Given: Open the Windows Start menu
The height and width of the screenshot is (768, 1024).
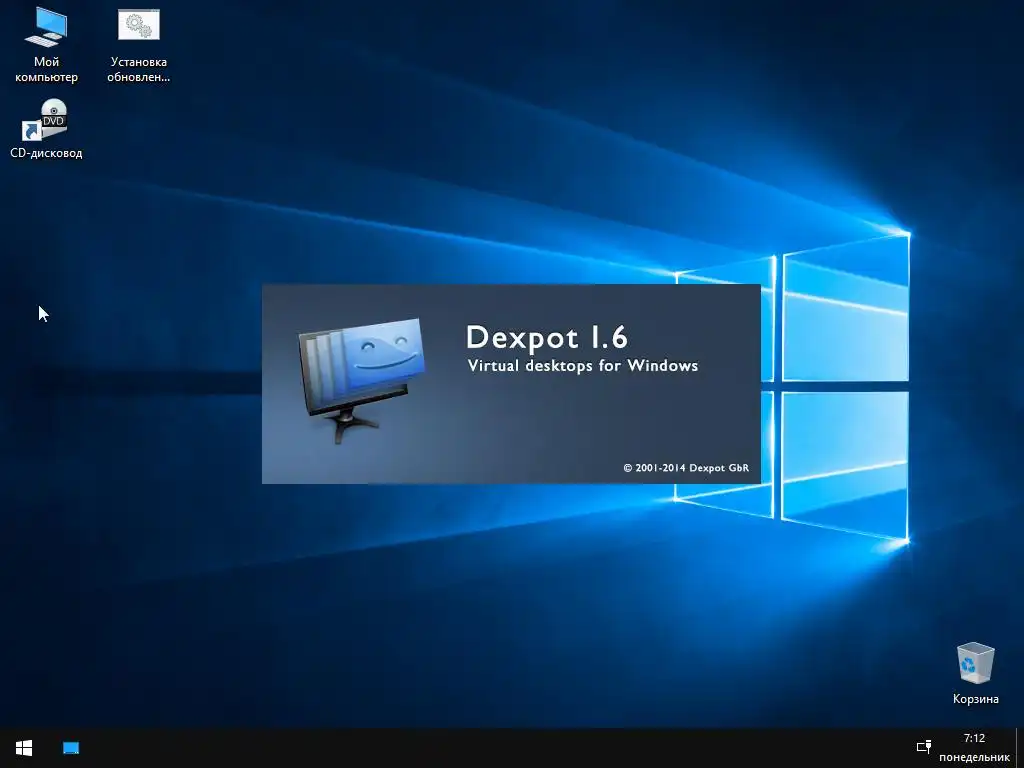Looking at the screenshot, I should [x=24, y=748].
